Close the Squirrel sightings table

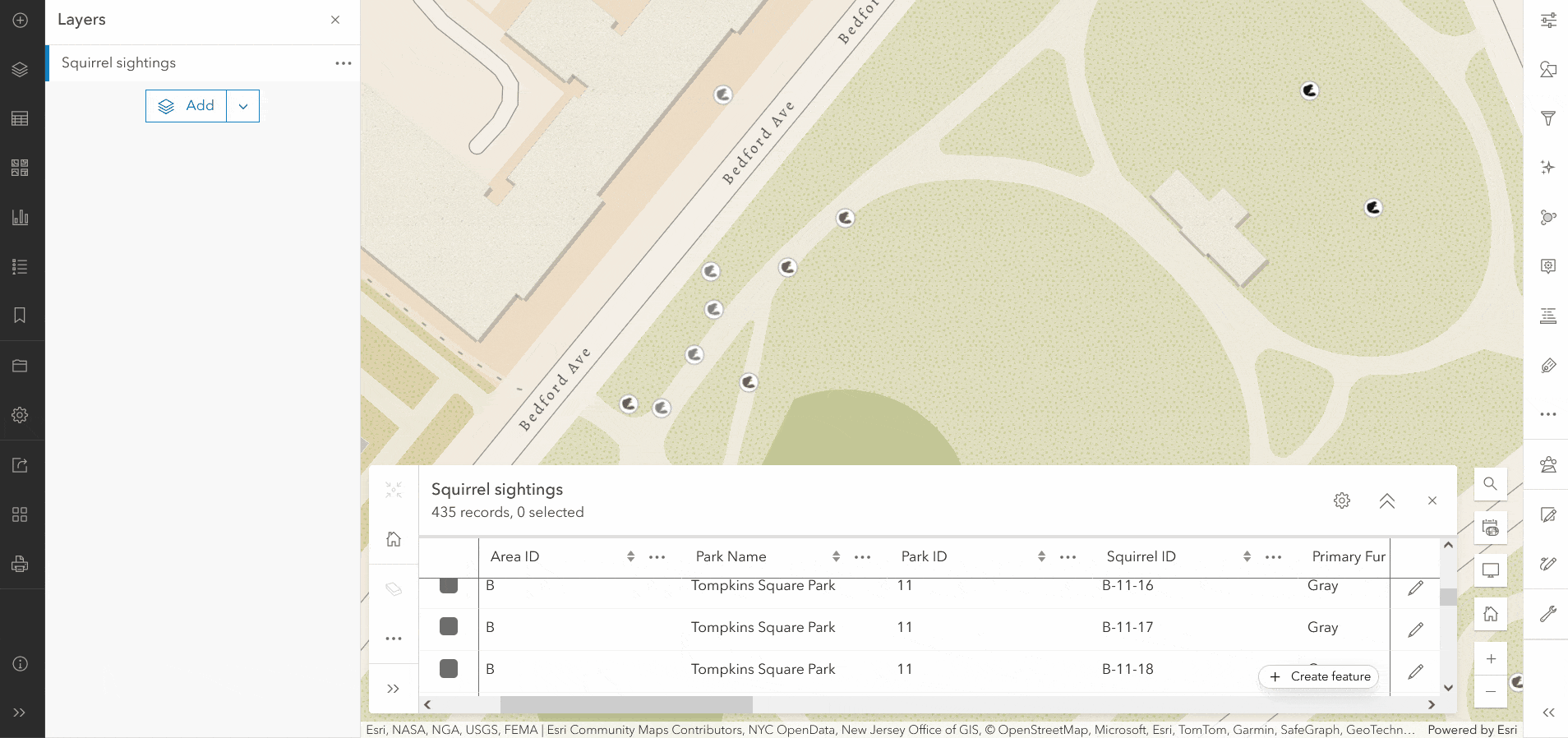point(1432,500)
